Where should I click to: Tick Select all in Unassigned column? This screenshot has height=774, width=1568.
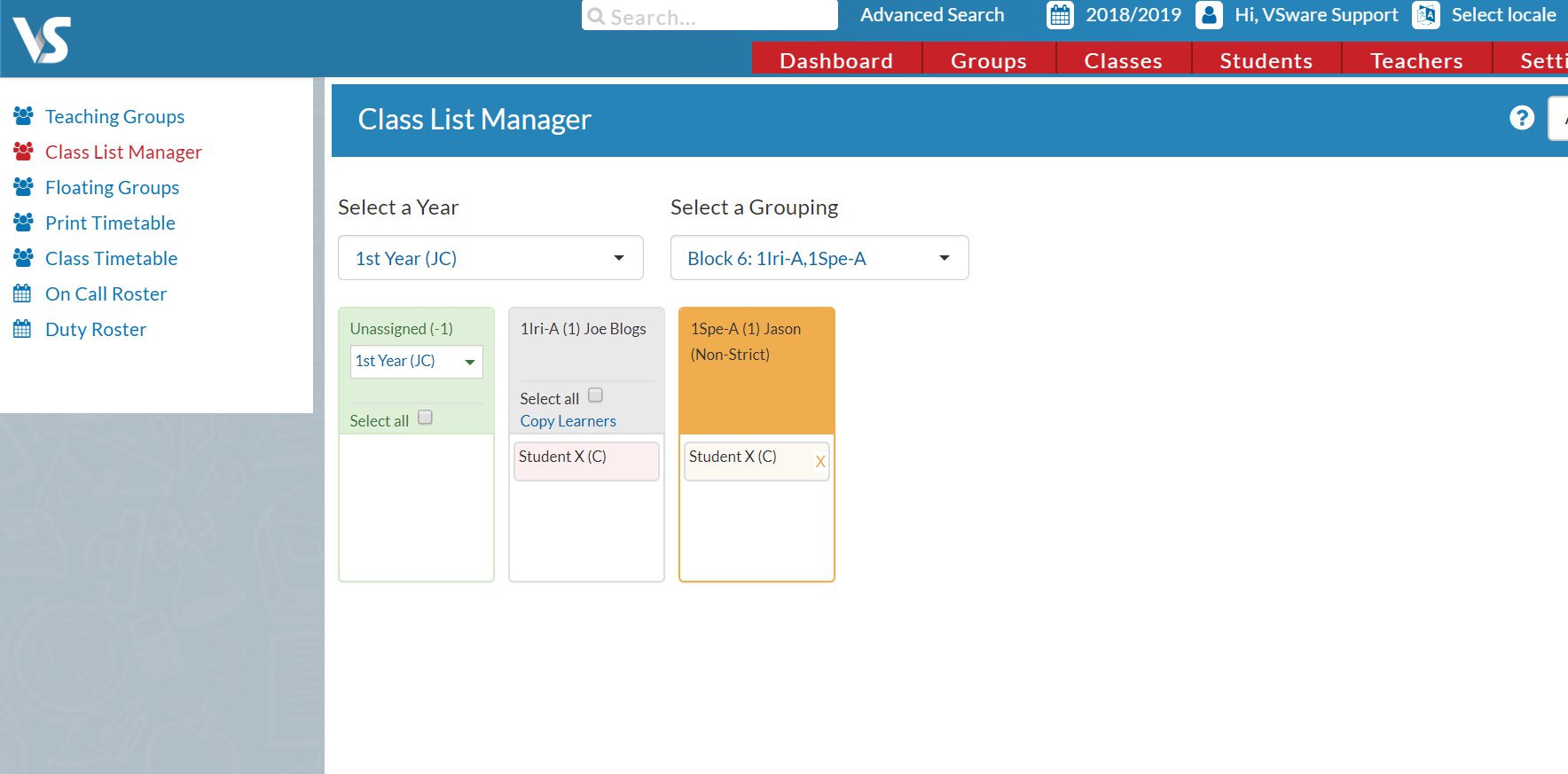(x=425, y=417)
